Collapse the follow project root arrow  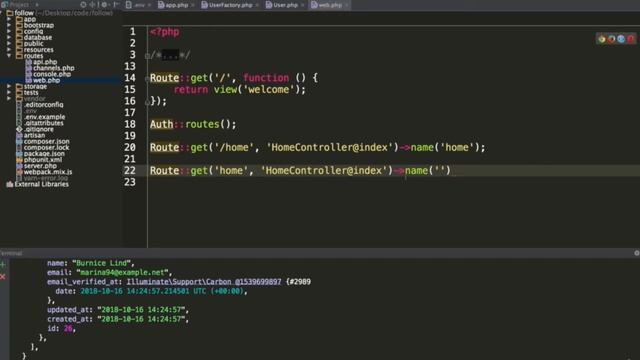pos(2,13)
